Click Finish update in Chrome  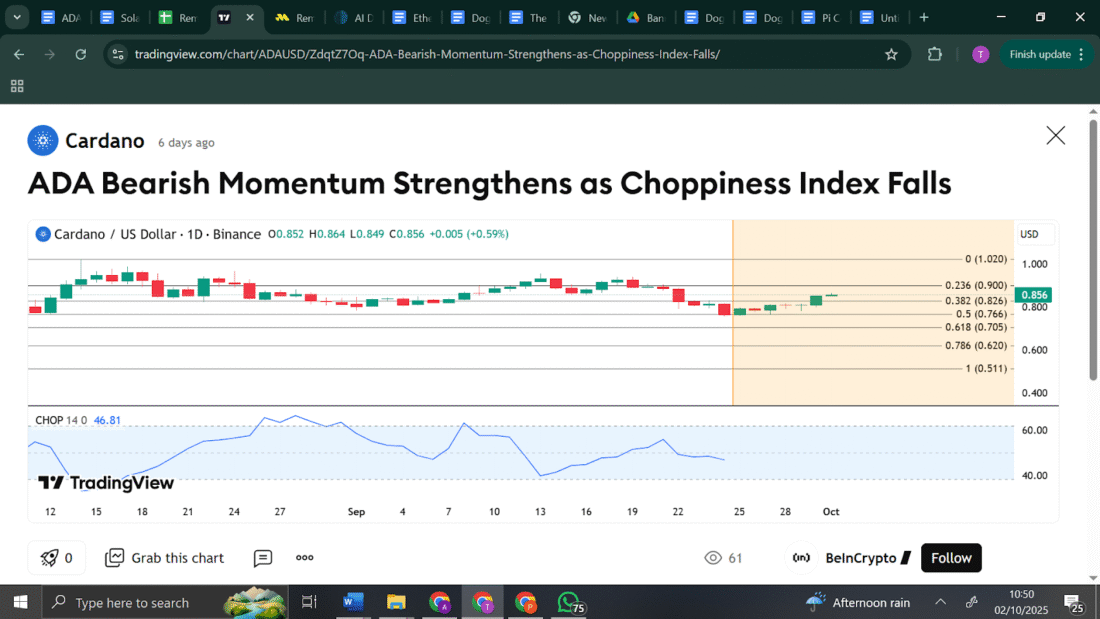(1047, 54)
